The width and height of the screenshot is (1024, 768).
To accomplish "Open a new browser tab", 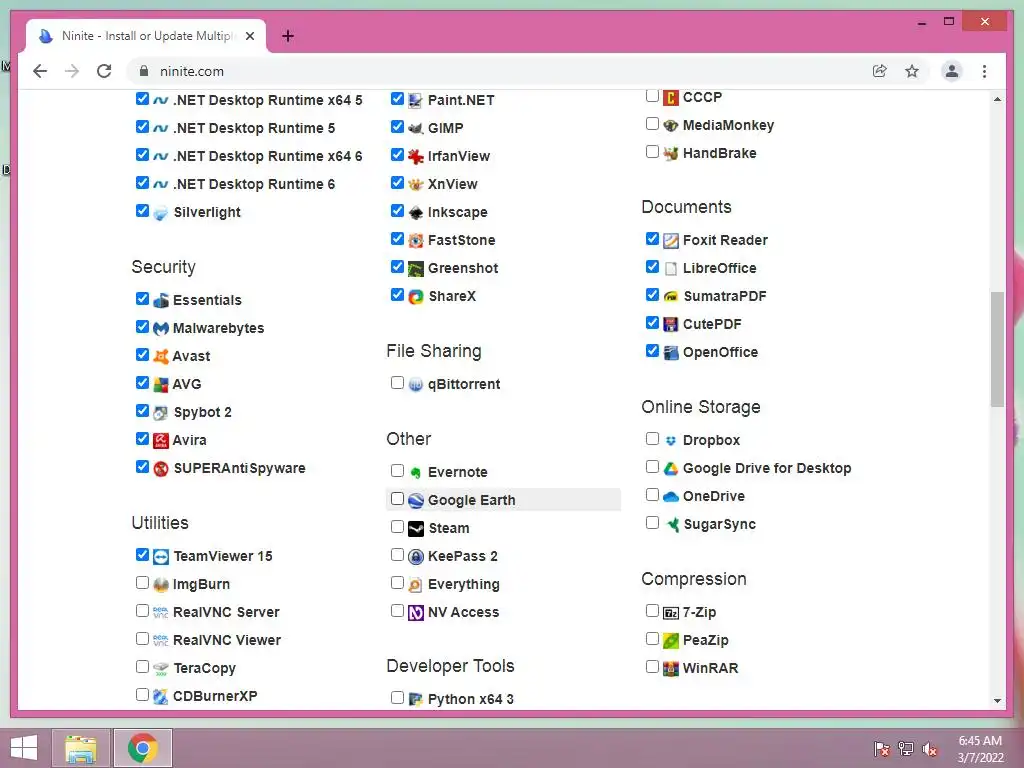I will coord(288,36).
